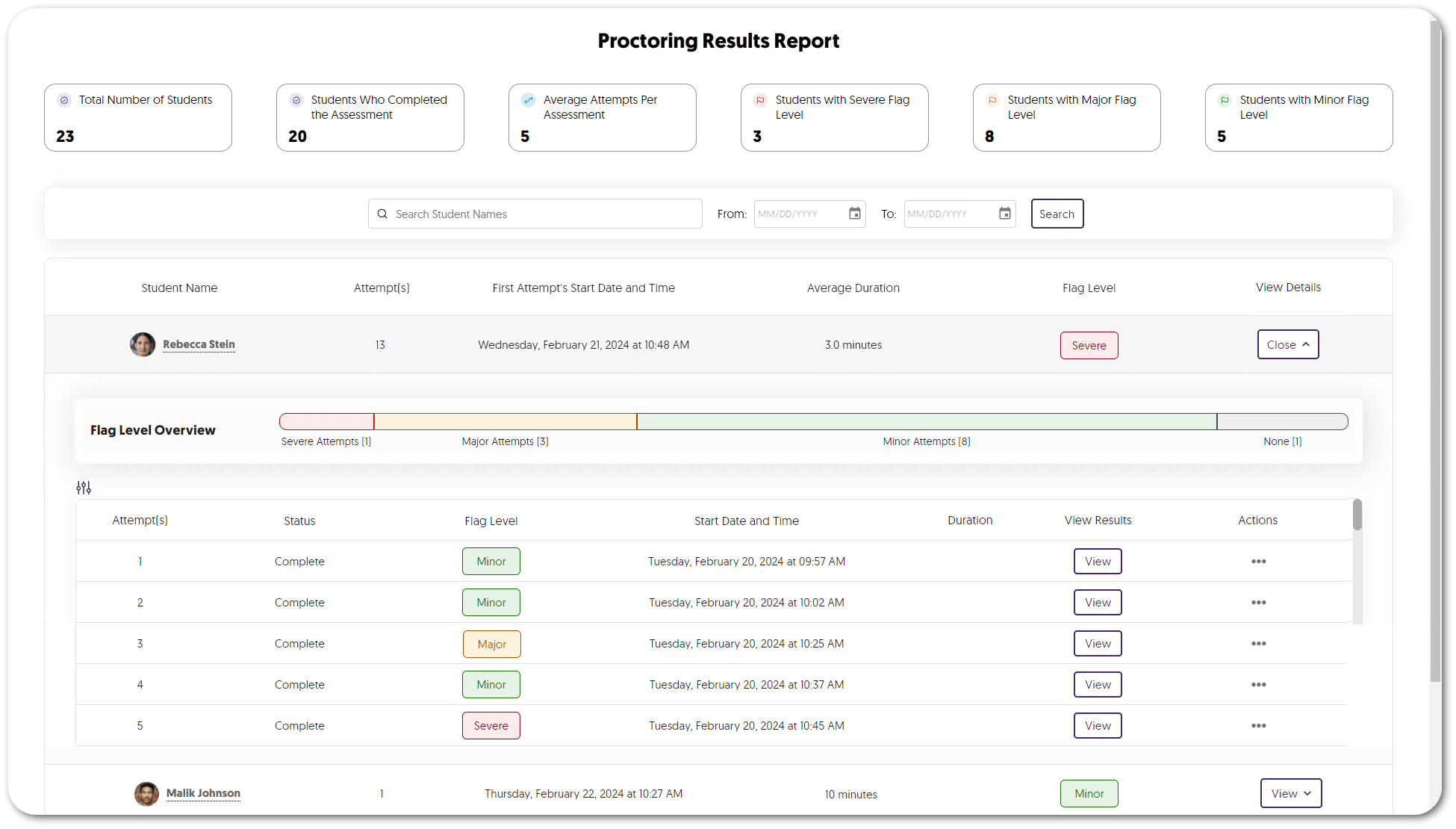Collapse Rebecca Stein's details with the Close button

coord(1287,344)
